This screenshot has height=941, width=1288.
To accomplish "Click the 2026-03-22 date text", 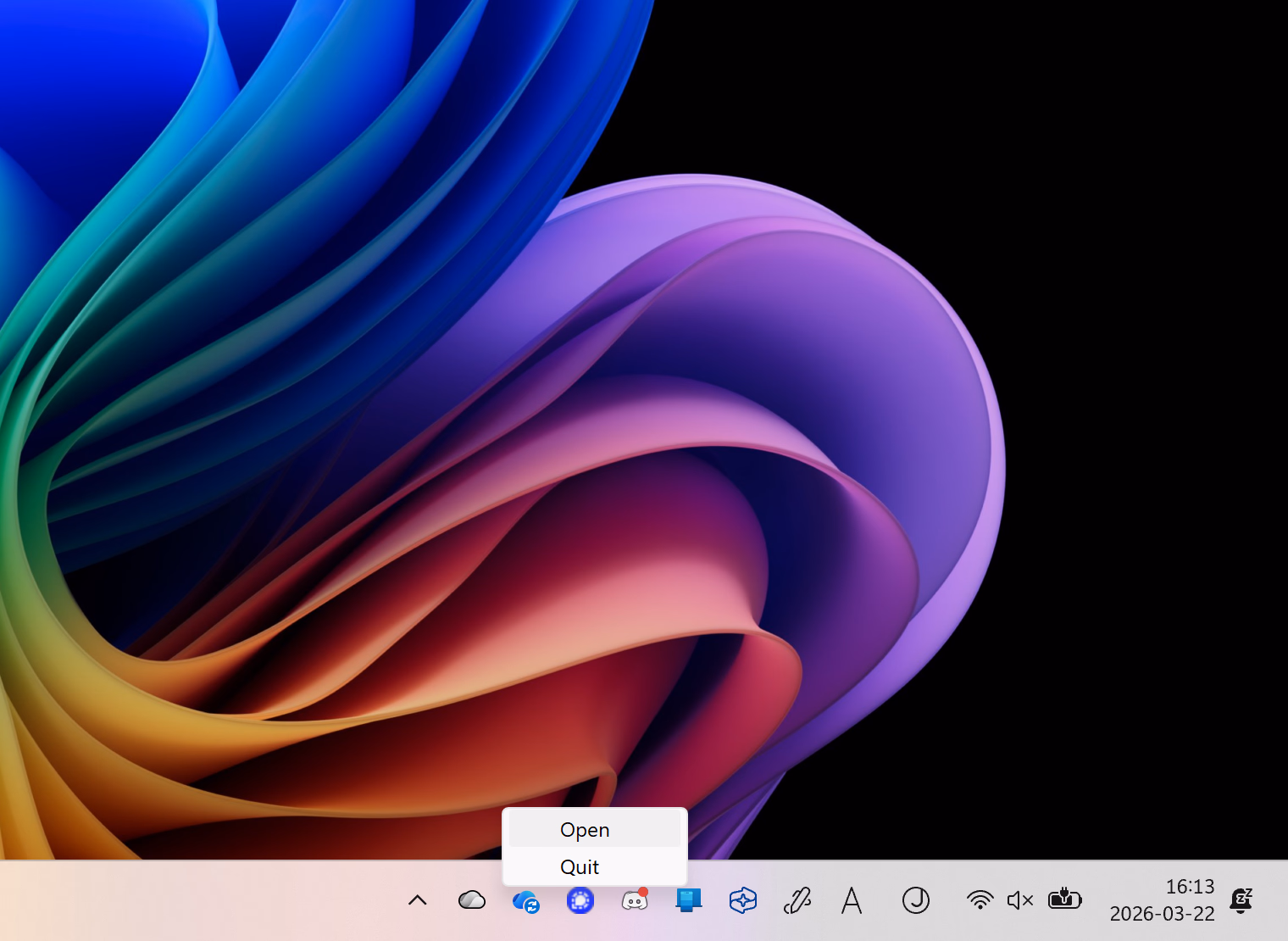I will (x=1162, y=914).
